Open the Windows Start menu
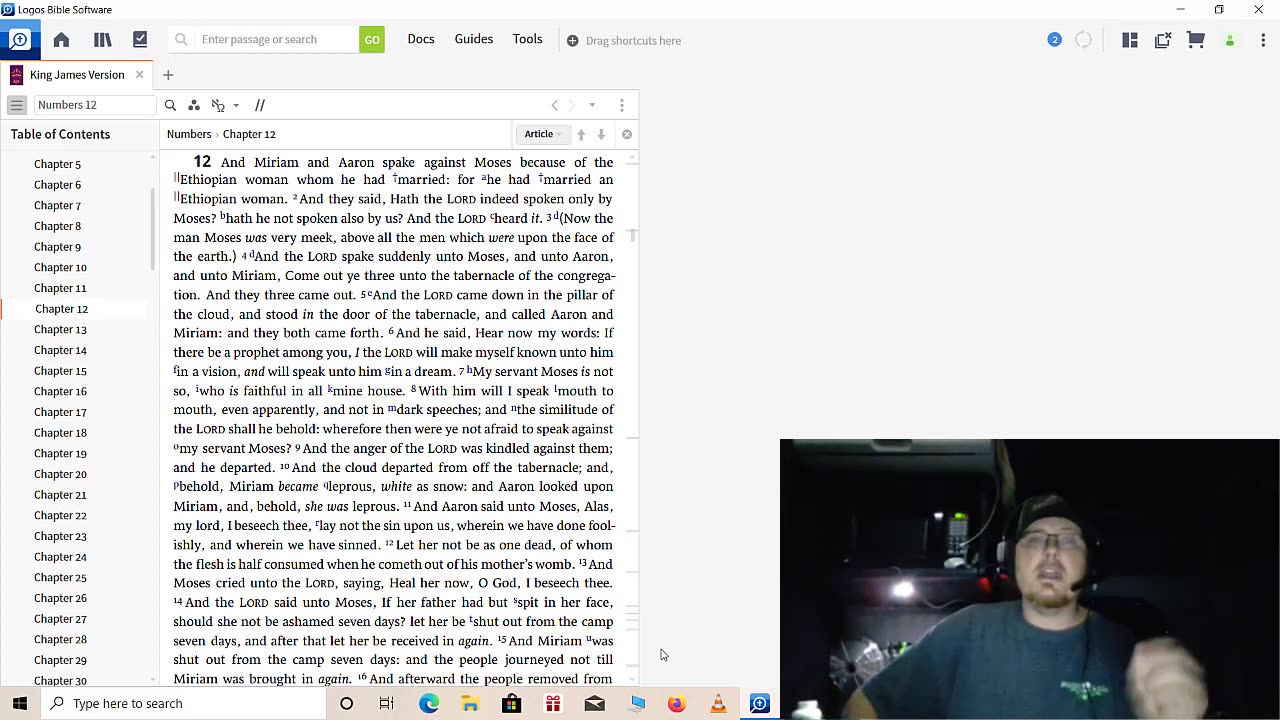This screenshot has width=1280, height=720. [20, 703]
